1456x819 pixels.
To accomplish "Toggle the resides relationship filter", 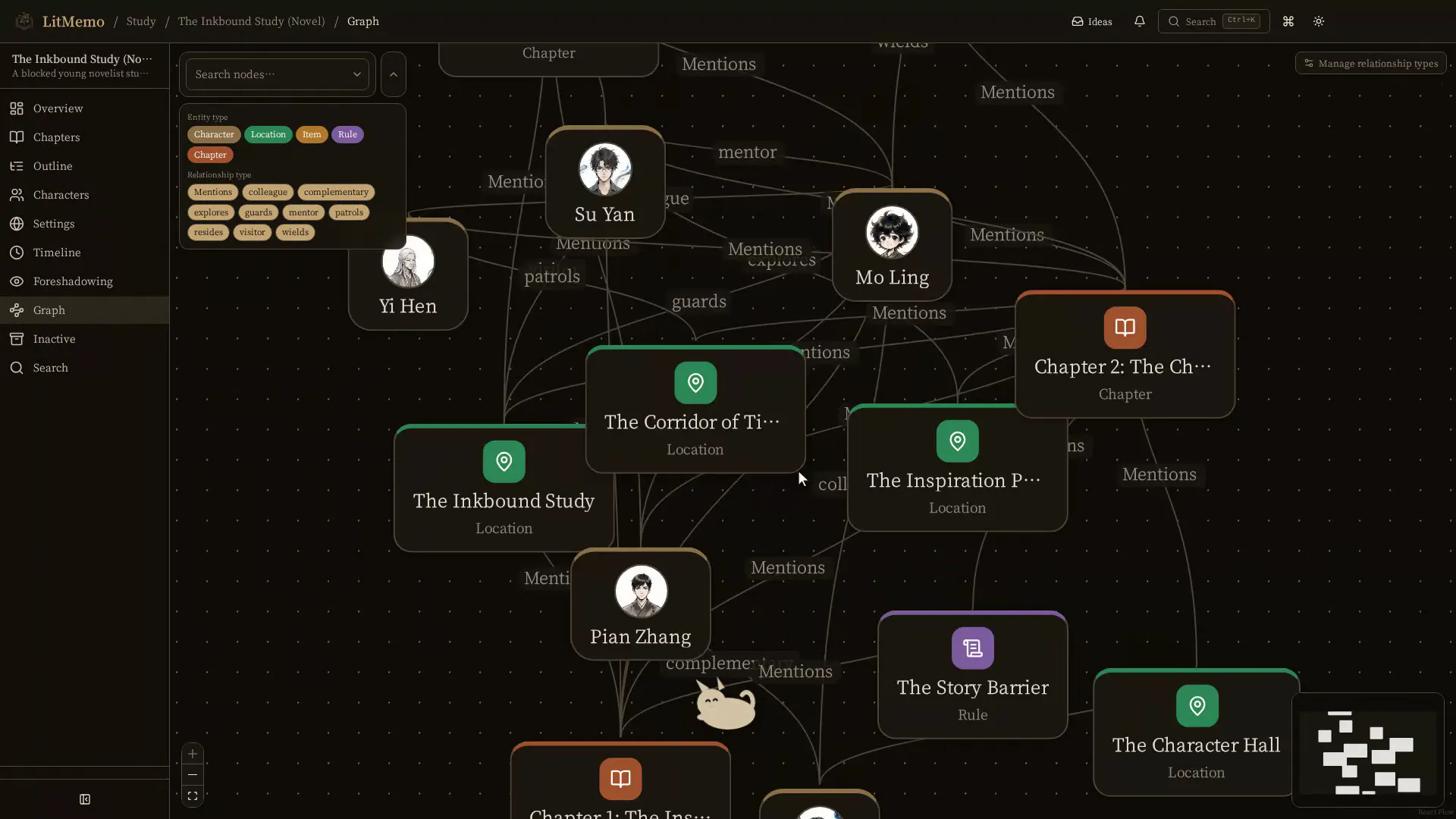I will (x=209, y=232).
